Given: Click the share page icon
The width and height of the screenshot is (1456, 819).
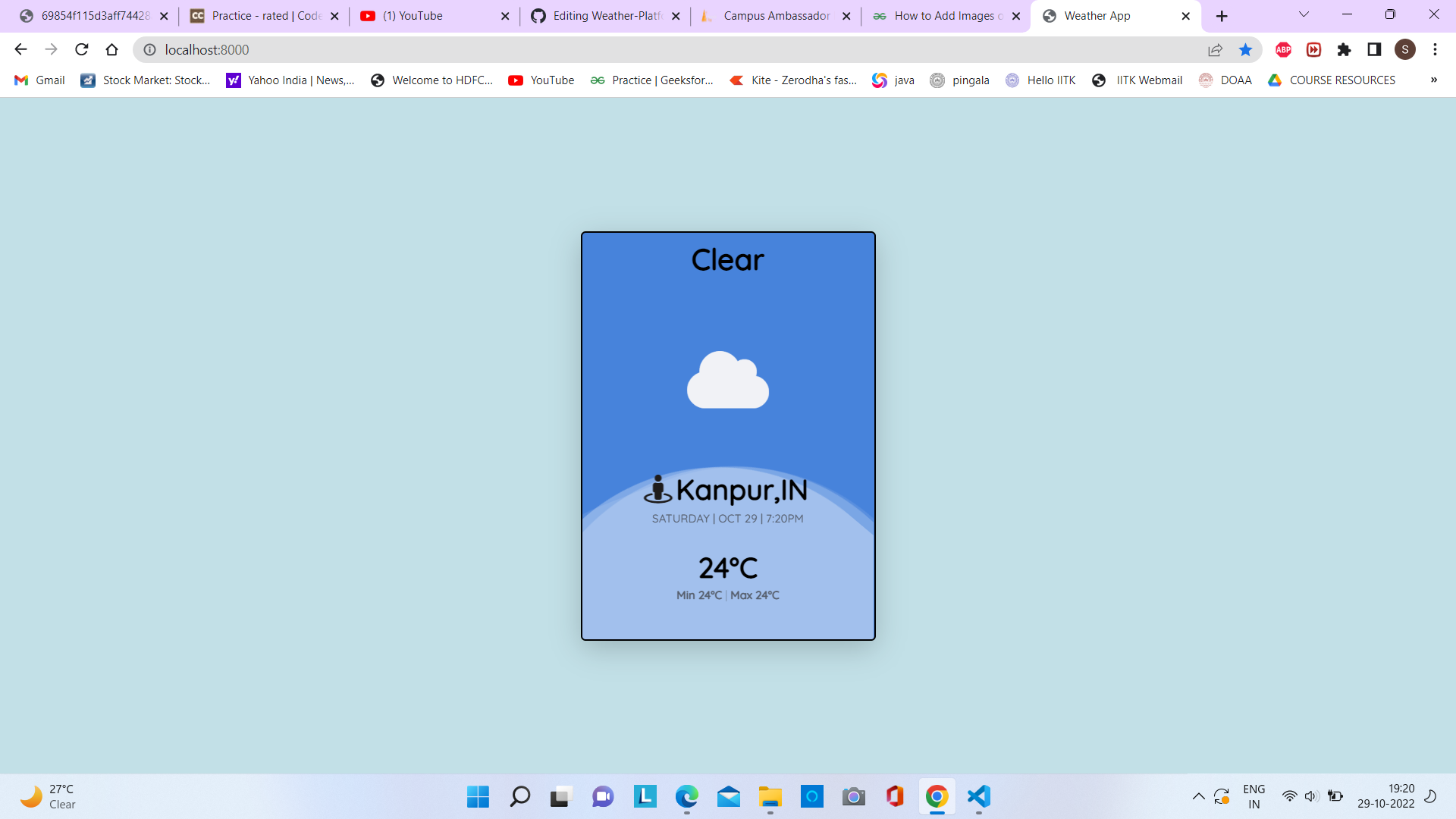Looking at the screenshot, I should (1215, 49).
